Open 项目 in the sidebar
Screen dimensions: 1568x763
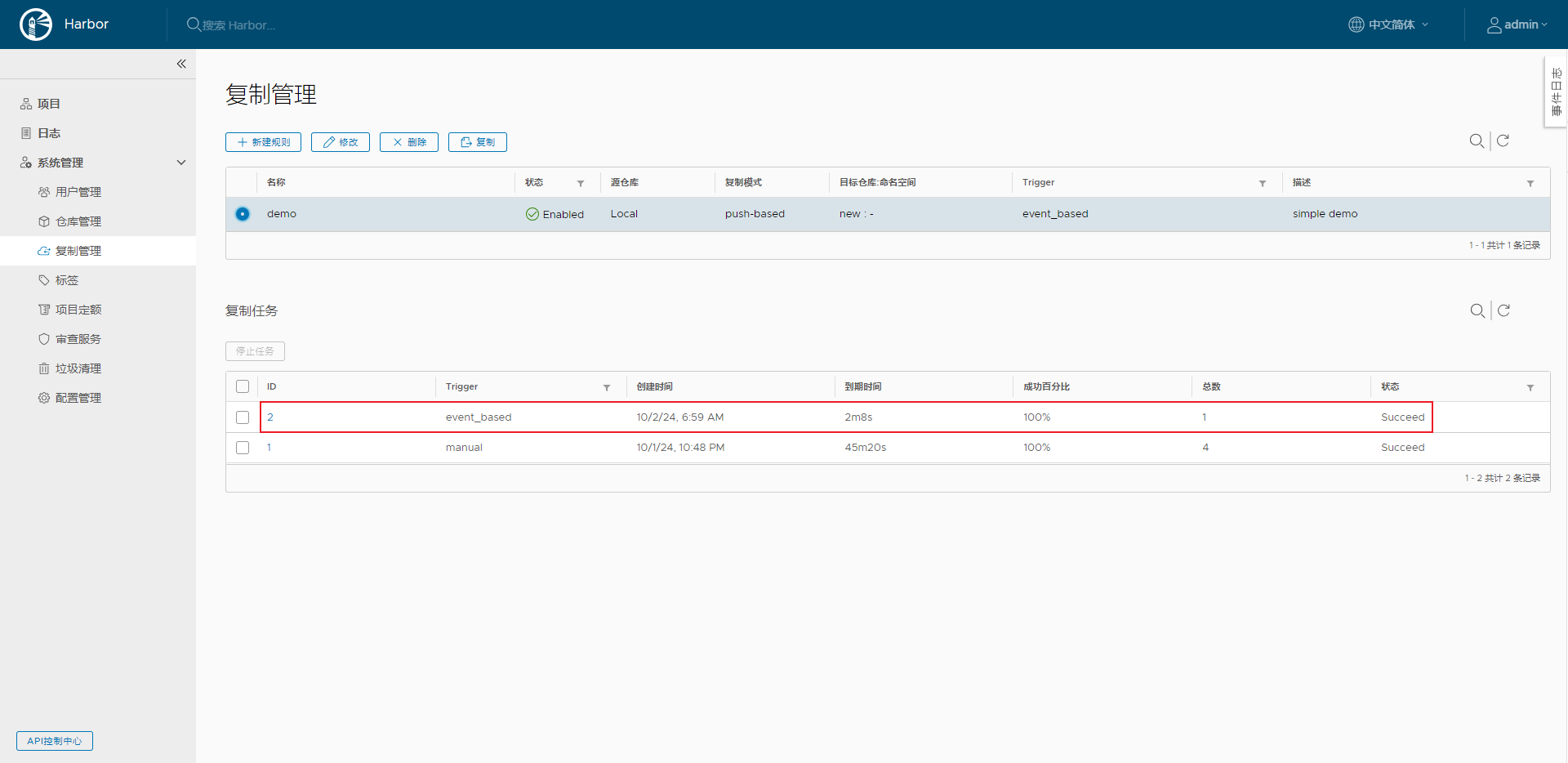(49, 104)
